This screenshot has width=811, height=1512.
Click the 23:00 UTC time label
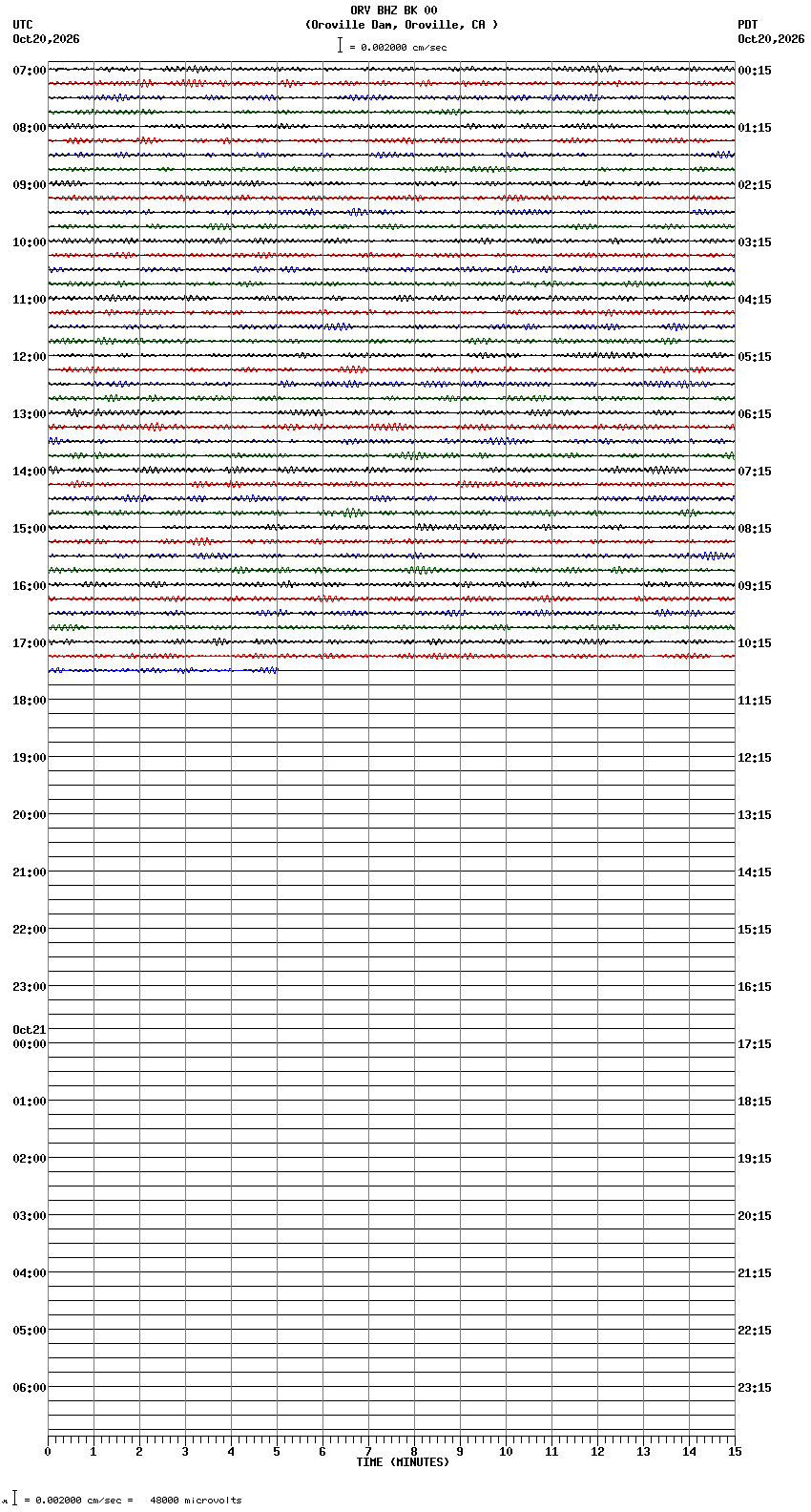(x=30, y=987)
